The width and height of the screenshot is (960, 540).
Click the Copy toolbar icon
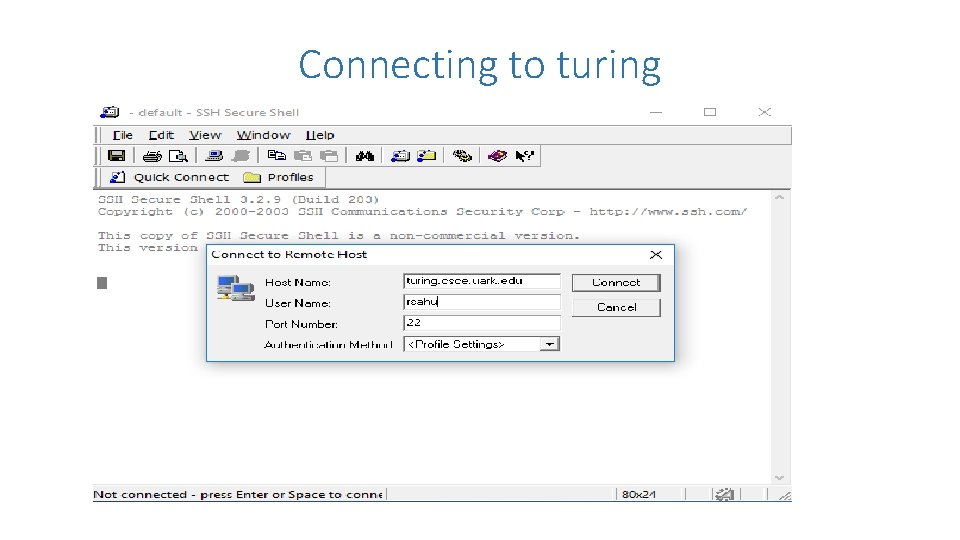click(277, 156)
